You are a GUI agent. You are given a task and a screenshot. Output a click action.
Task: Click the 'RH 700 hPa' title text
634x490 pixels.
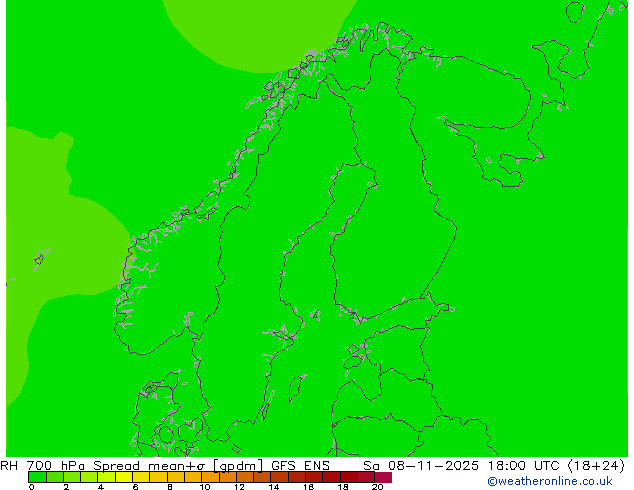tap(42, 466)
